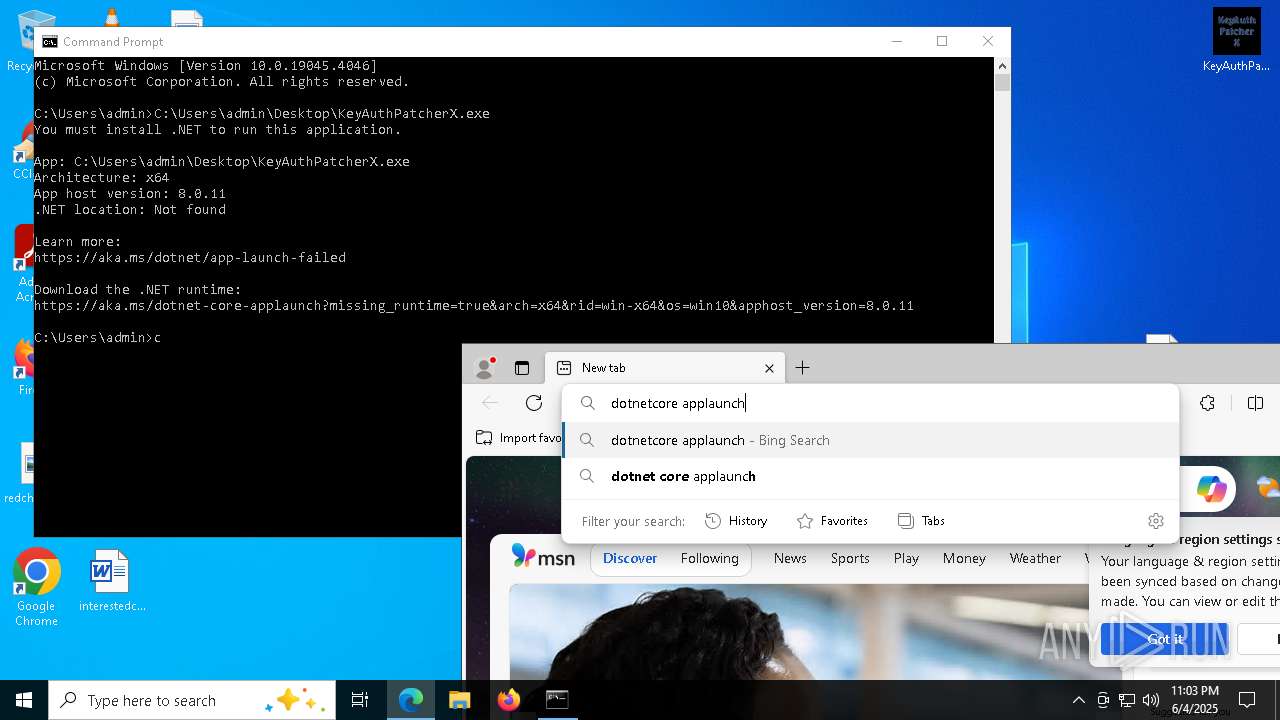Select 'dotnet core applaunch' suggestion
This screenshot has width=1280, height=720.
point(871,476)
